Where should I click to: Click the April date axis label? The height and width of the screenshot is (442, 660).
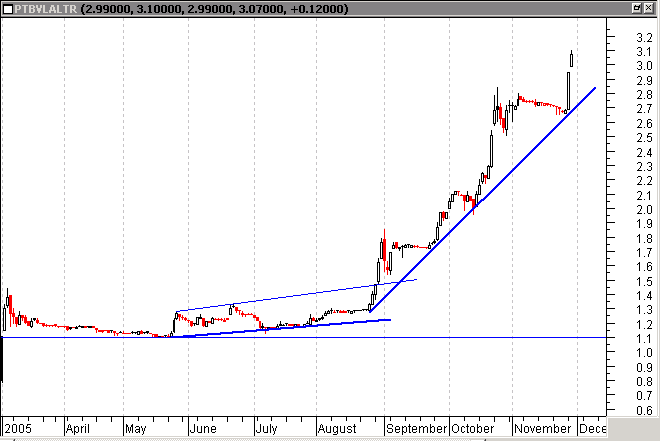[x=78, y=429]
